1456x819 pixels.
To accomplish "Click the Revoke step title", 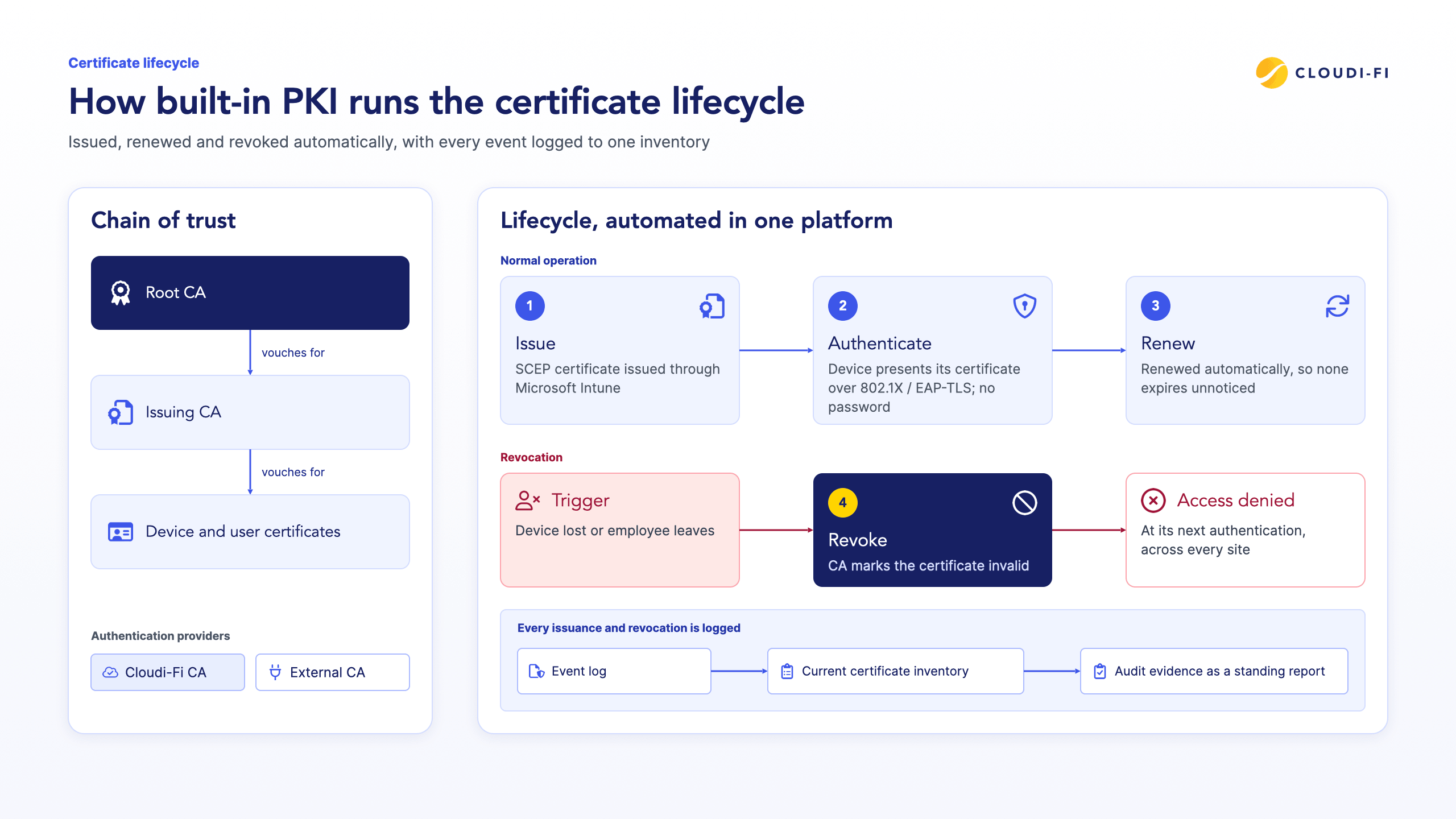I will [x=858, y=540].
